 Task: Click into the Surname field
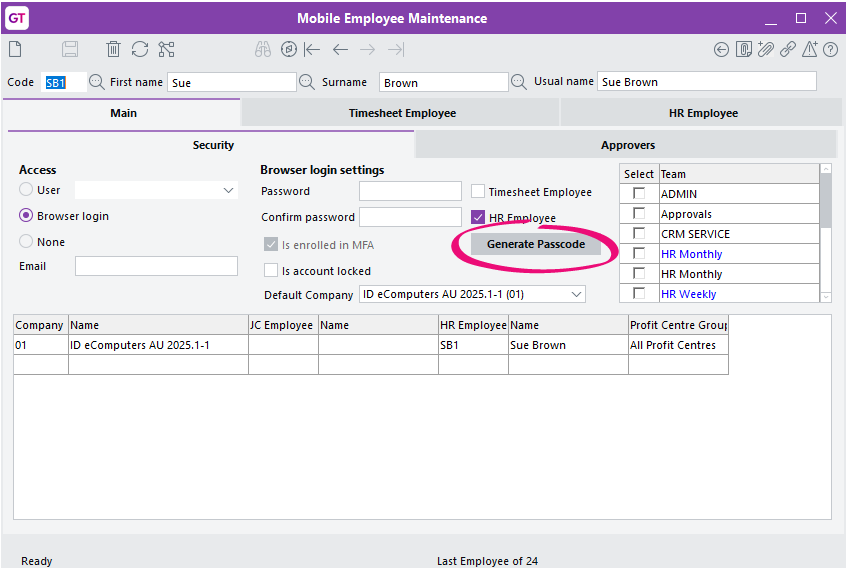tap(443, 82)
